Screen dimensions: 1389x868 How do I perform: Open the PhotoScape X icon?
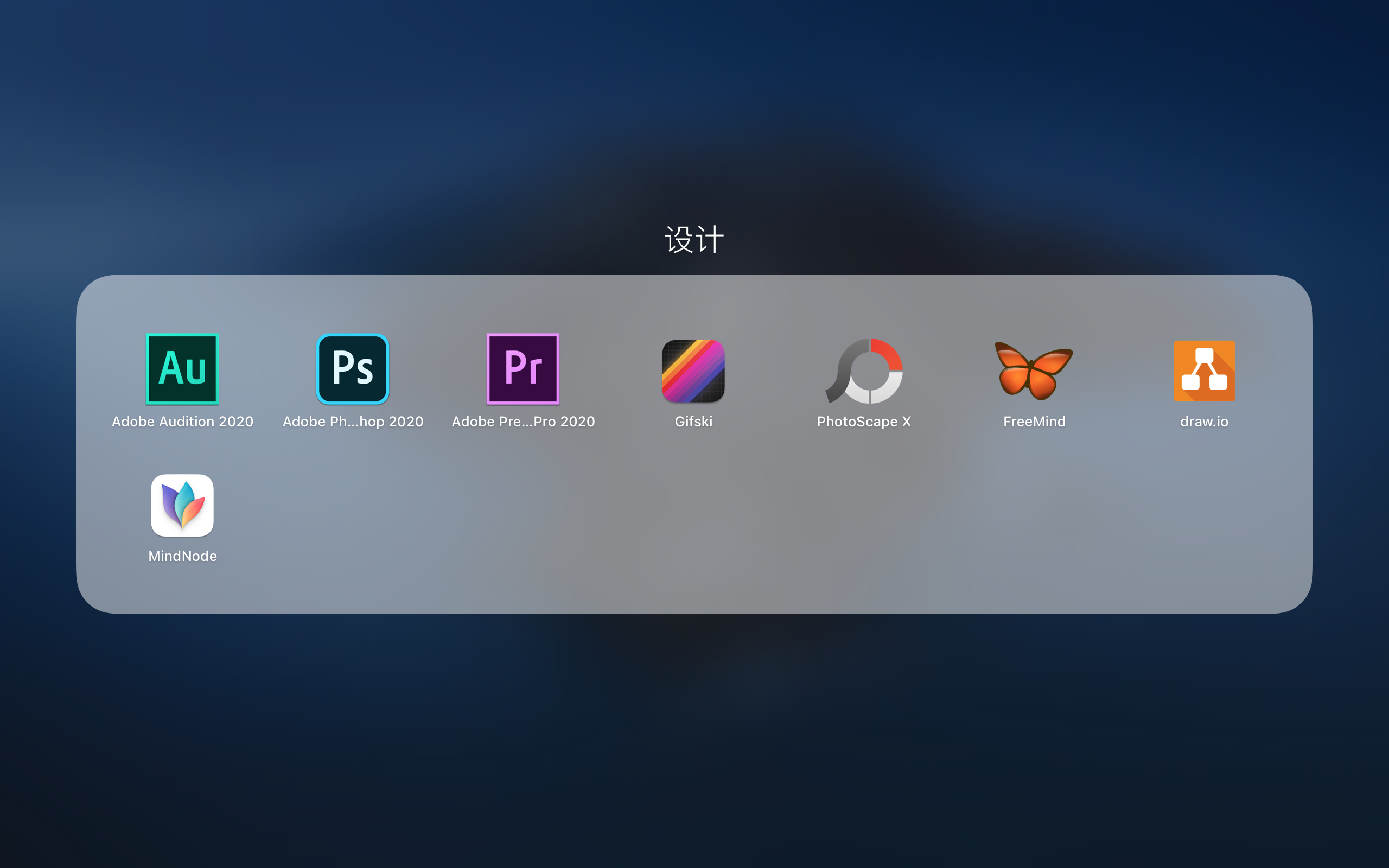coord(864,371)
